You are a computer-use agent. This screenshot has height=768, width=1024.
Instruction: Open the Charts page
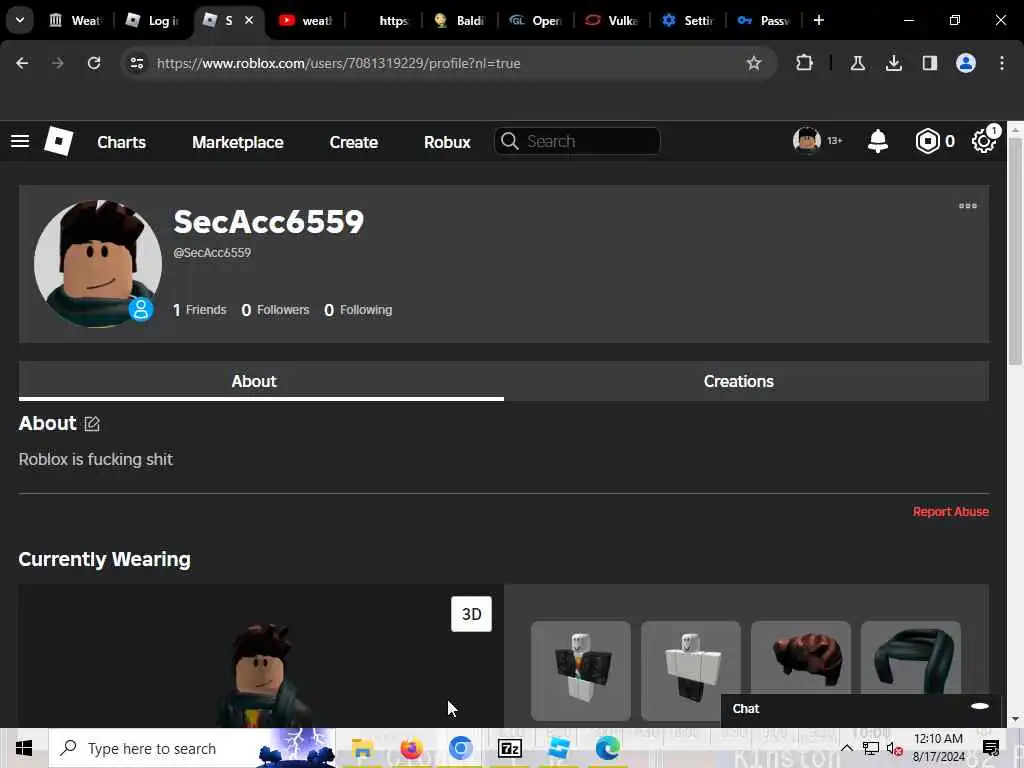coord(121,142)
